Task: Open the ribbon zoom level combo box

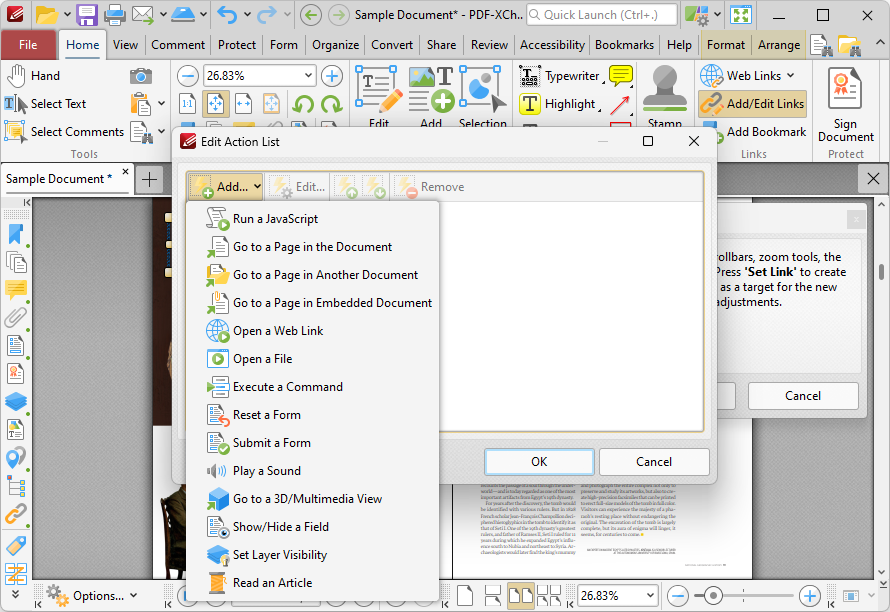Action: tap(308, 76)
